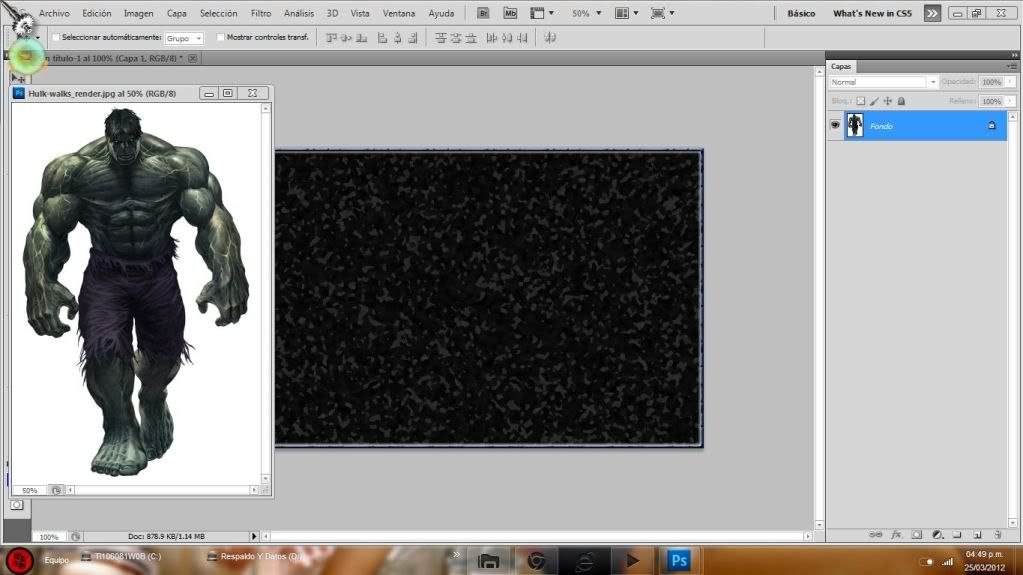The image size is (1023, 575).
Task: Enable Seleccionar automáticamente checkbox
Action: coord(56,37)
